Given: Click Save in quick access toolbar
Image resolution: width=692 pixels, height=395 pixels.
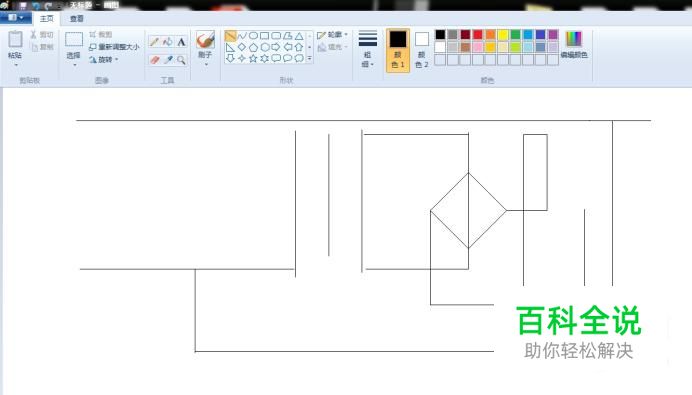Looking at the screenshot, I should point(23,6).
